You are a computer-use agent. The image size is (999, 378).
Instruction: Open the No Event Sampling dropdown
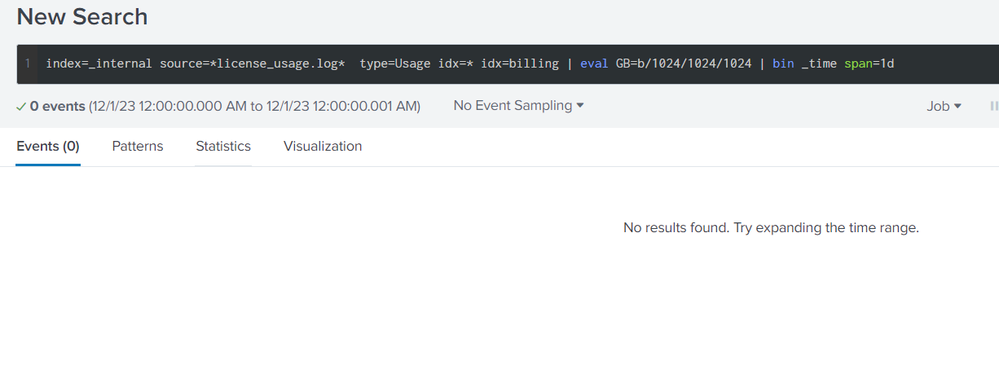point(518,106)
